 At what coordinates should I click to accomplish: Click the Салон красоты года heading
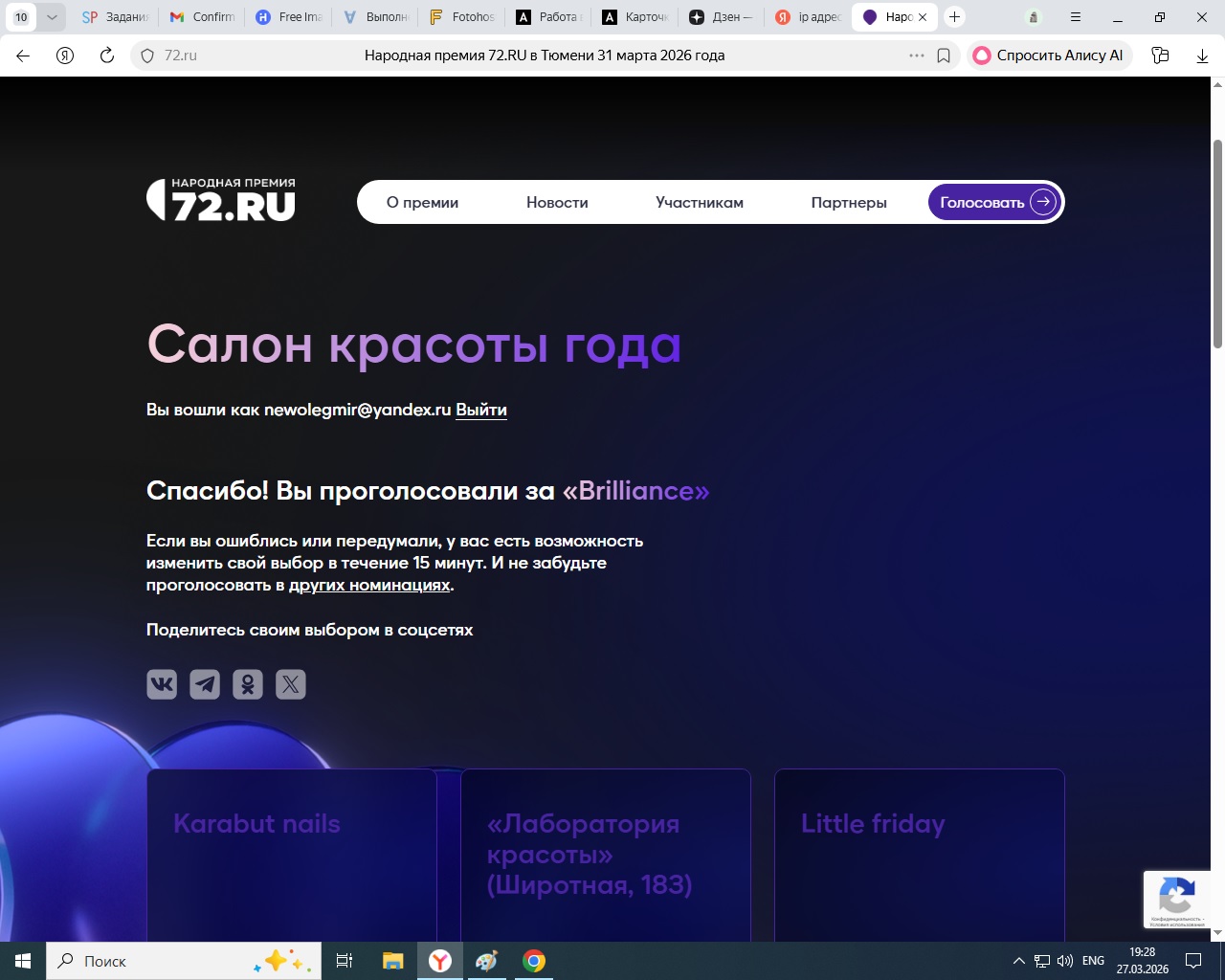coord(413,345)
